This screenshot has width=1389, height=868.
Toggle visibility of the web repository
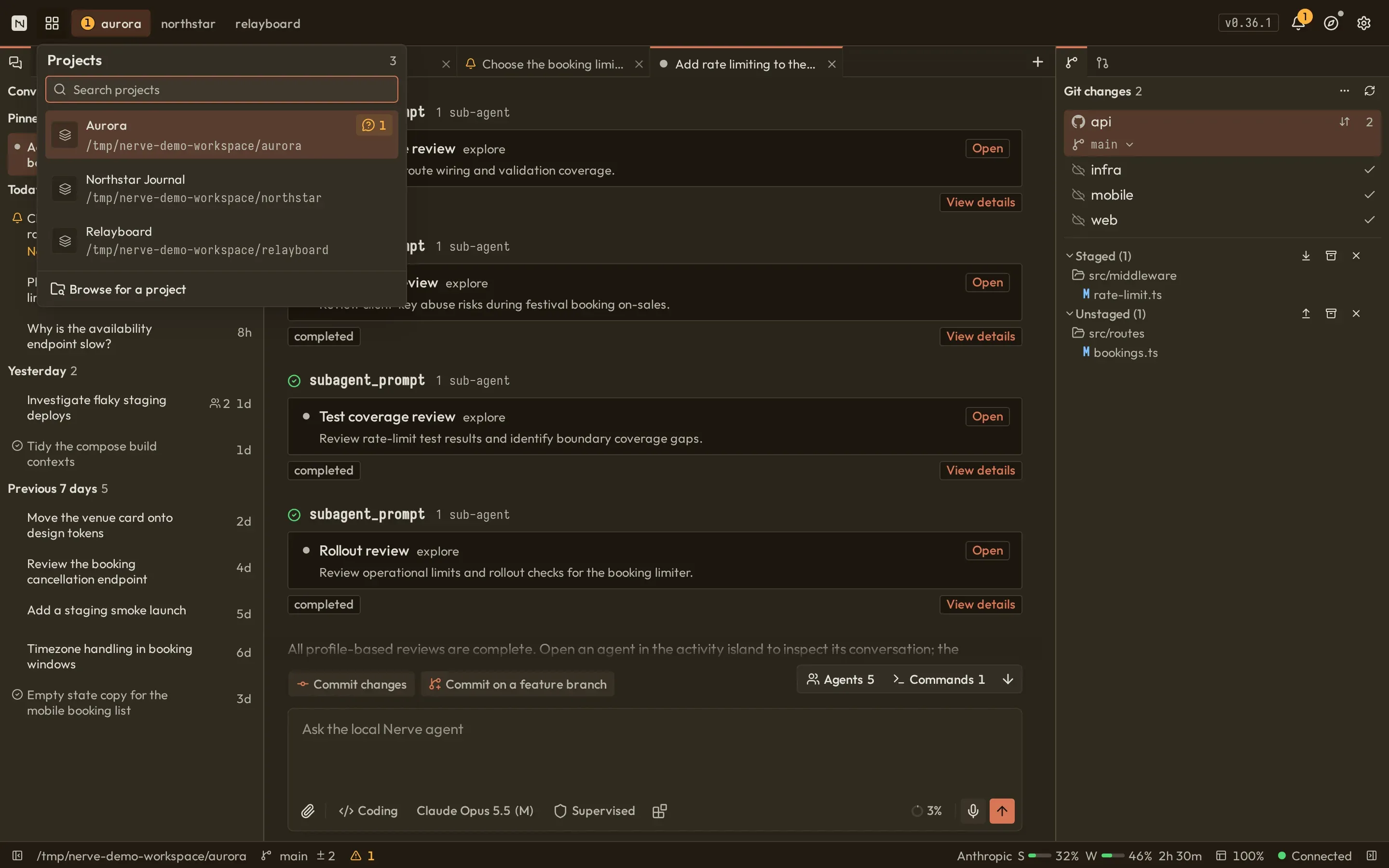(x=1078, y=220)
